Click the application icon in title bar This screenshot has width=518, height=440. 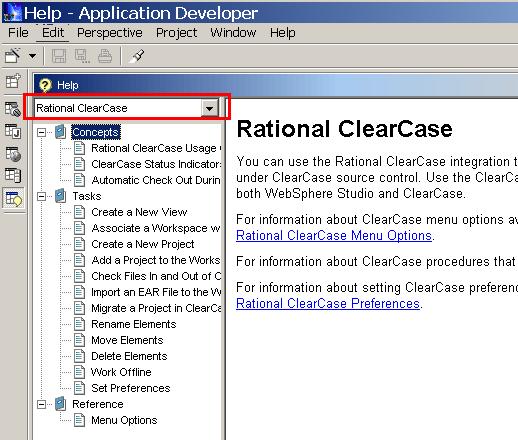(12, 13)
